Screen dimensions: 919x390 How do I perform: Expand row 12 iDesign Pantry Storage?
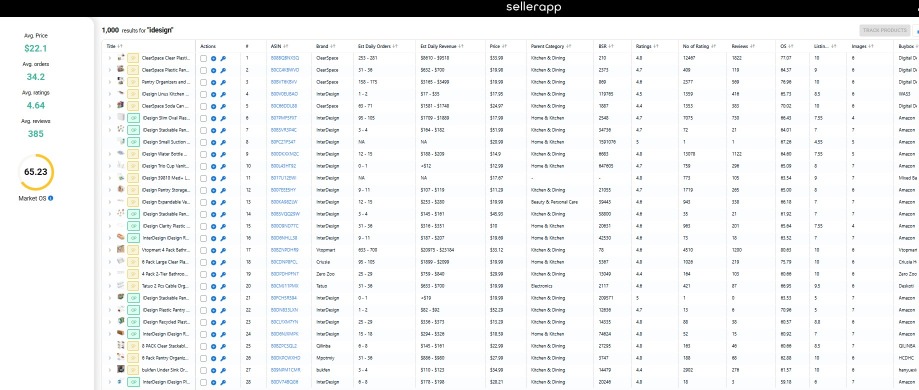tap(109, 190)
